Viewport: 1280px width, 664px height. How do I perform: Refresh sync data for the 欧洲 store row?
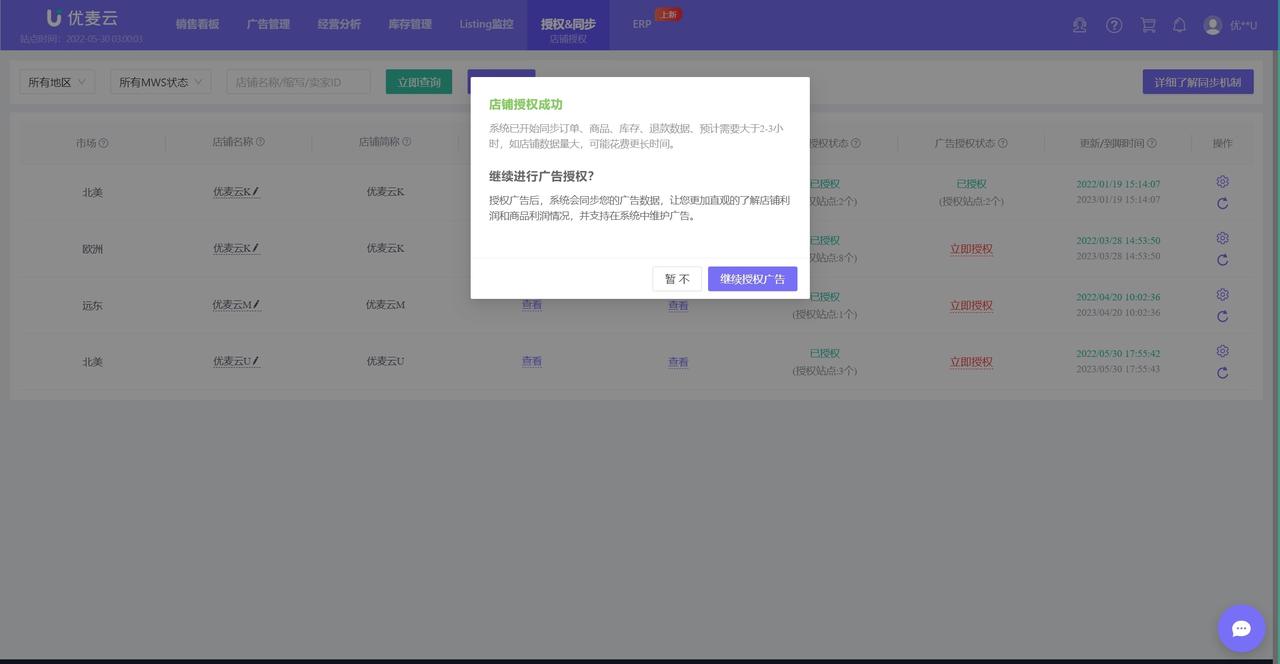(1222, 260)
